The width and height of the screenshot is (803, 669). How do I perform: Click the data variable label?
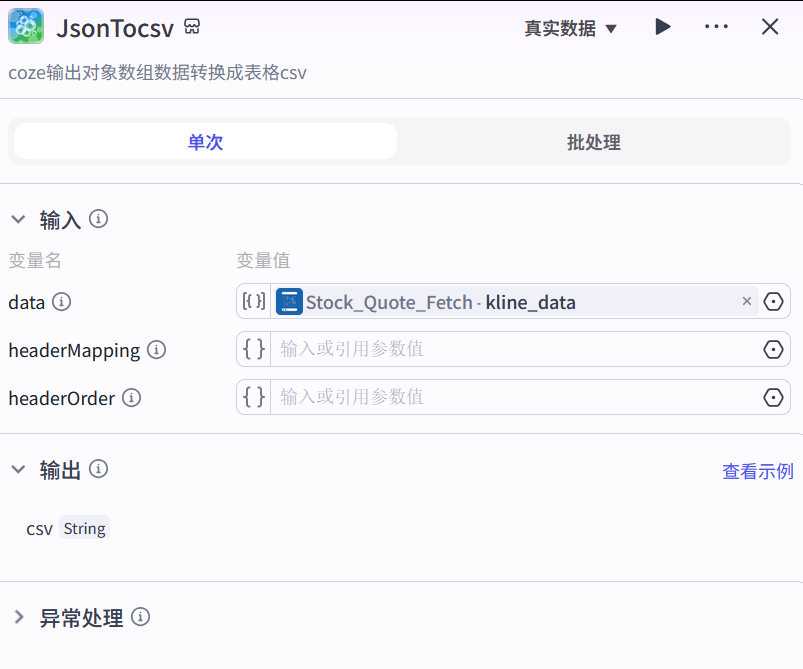tap(27, 302)
